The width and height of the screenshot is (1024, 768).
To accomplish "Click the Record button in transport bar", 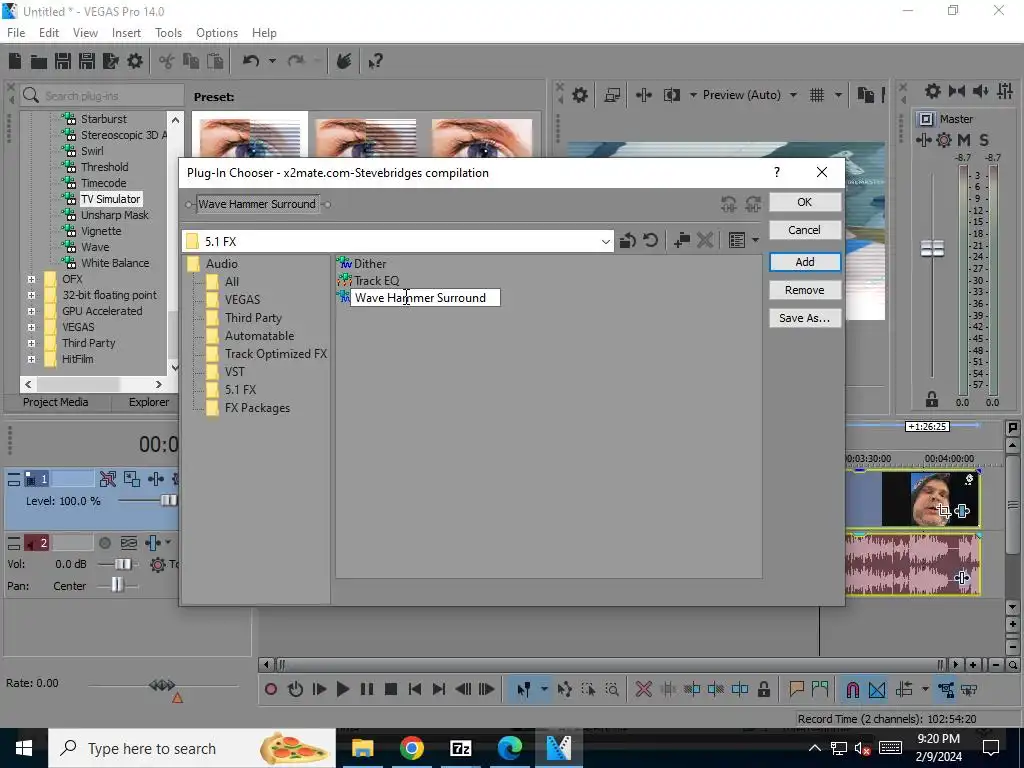I will pyautogui.click(x=270, y=689).
